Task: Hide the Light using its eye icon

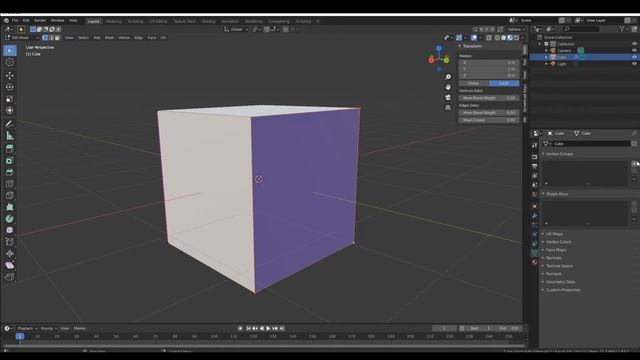Action: (x=634, y=64)
